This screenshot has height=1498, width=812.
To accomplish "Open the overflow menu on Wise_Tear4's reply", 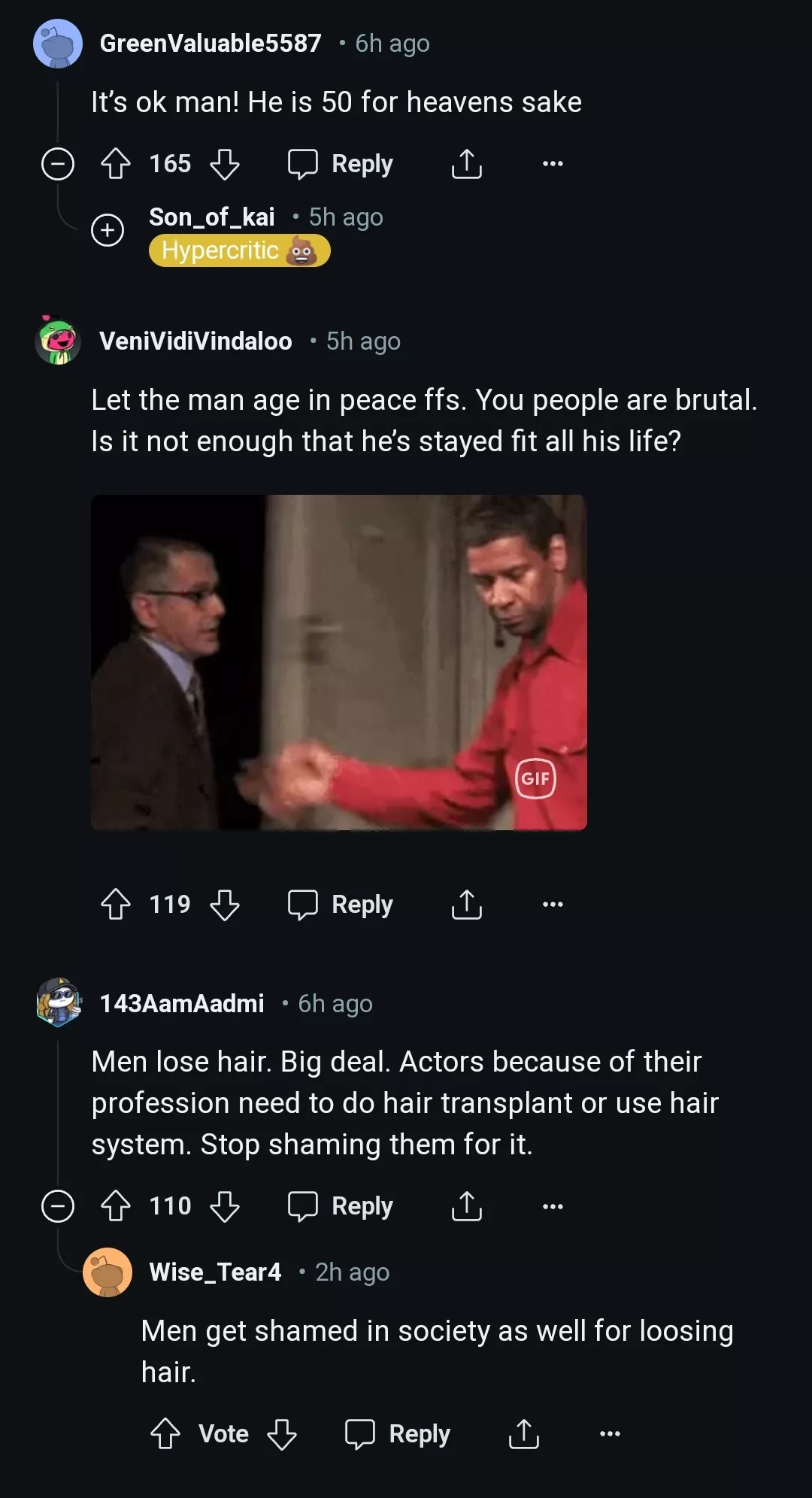I will coord(609,1433).
